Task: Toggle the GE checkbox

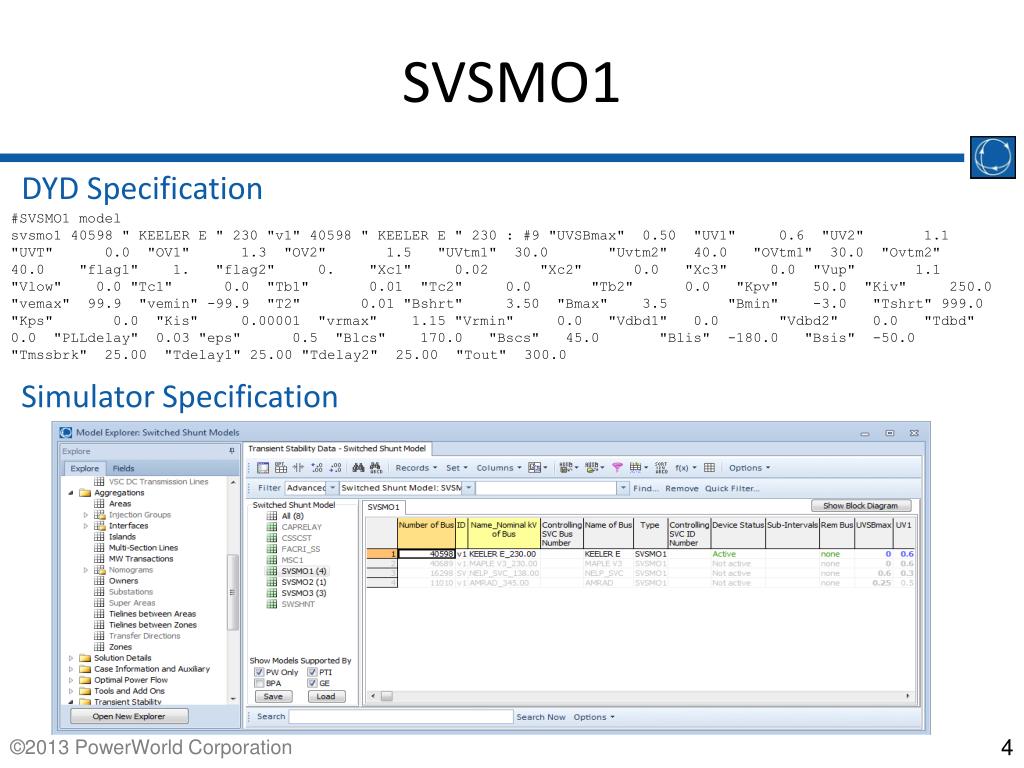Action: (x=312, y=683)
